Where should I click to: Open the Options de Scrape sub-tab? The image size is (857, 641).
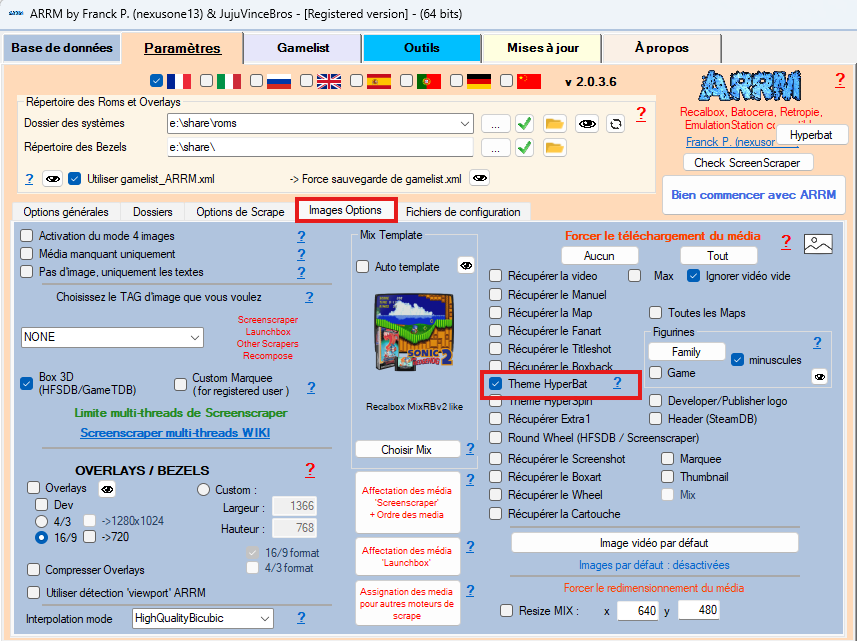240,212
